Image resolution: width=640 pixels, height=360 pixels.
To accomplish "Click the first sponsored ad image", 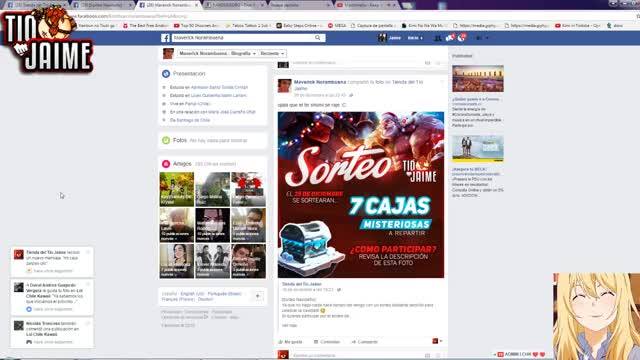I will pos(478,78).
